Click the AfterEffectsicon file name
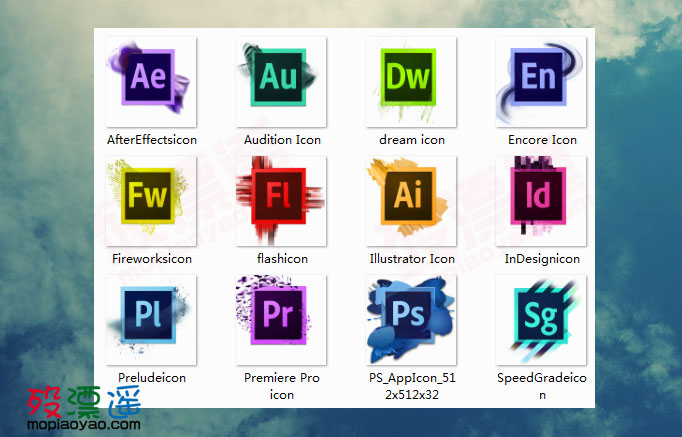Image resolution: width=682 pixels, height=437 pixels. point(152,140)
